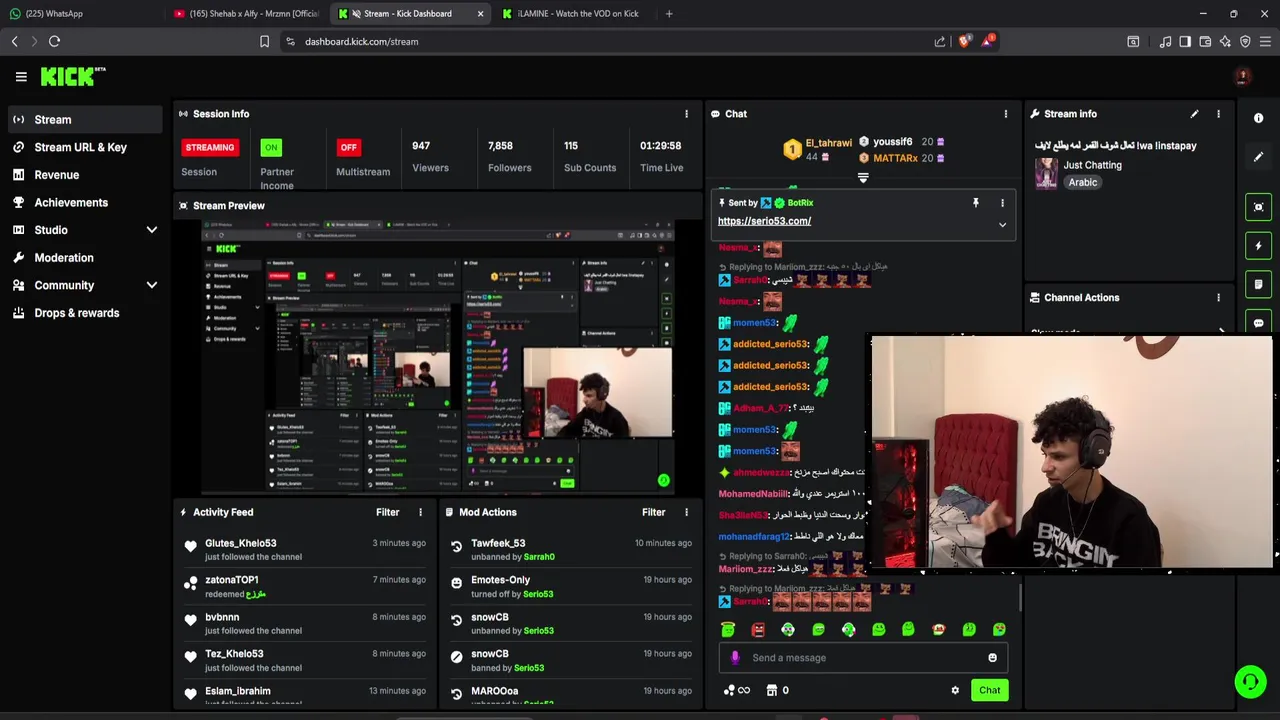Screen dimensions: 1280x720
Task: Switch to the WhatsApp browser tab
Action: (x=82, y=13)
